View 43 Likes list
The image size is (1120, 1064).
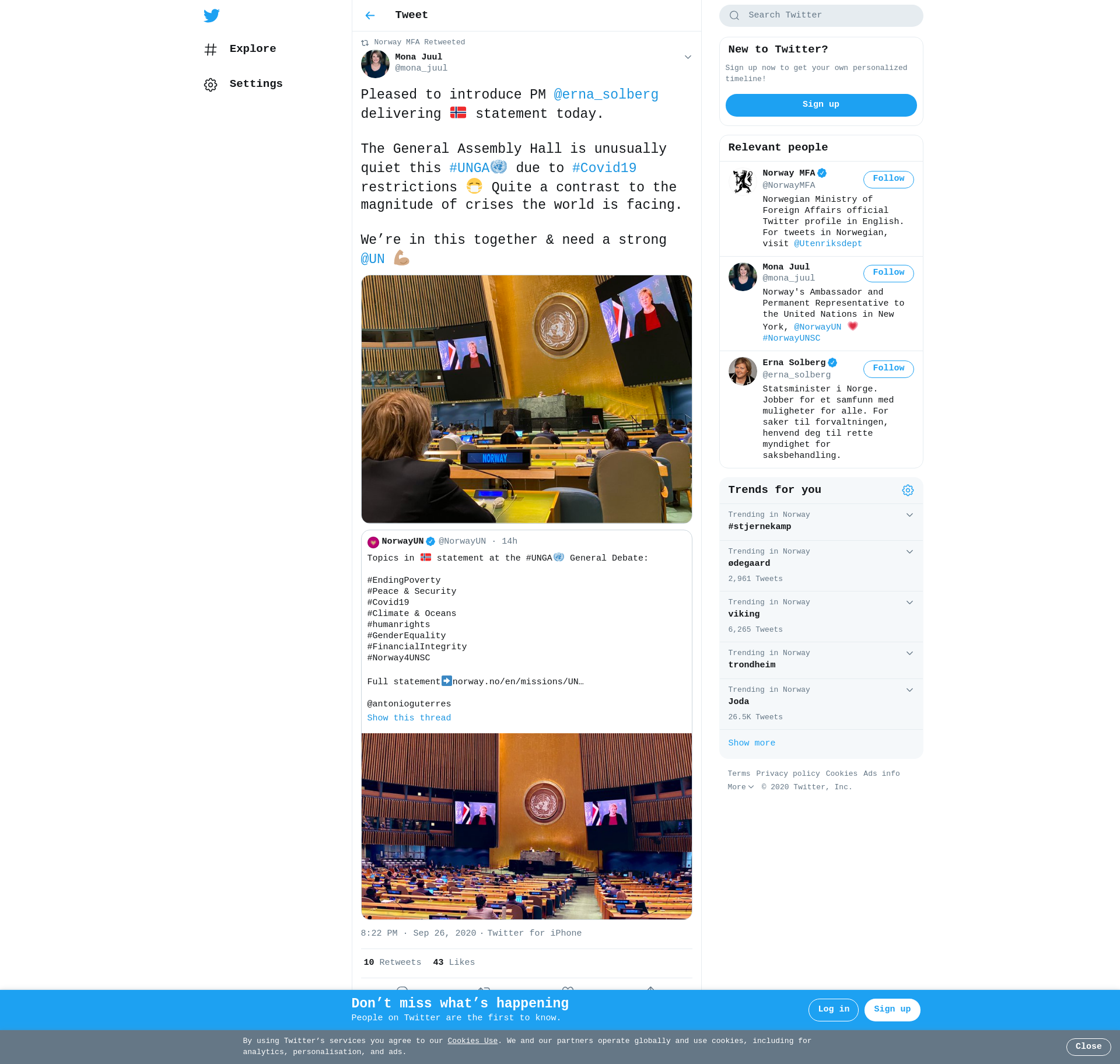point(454,963)
